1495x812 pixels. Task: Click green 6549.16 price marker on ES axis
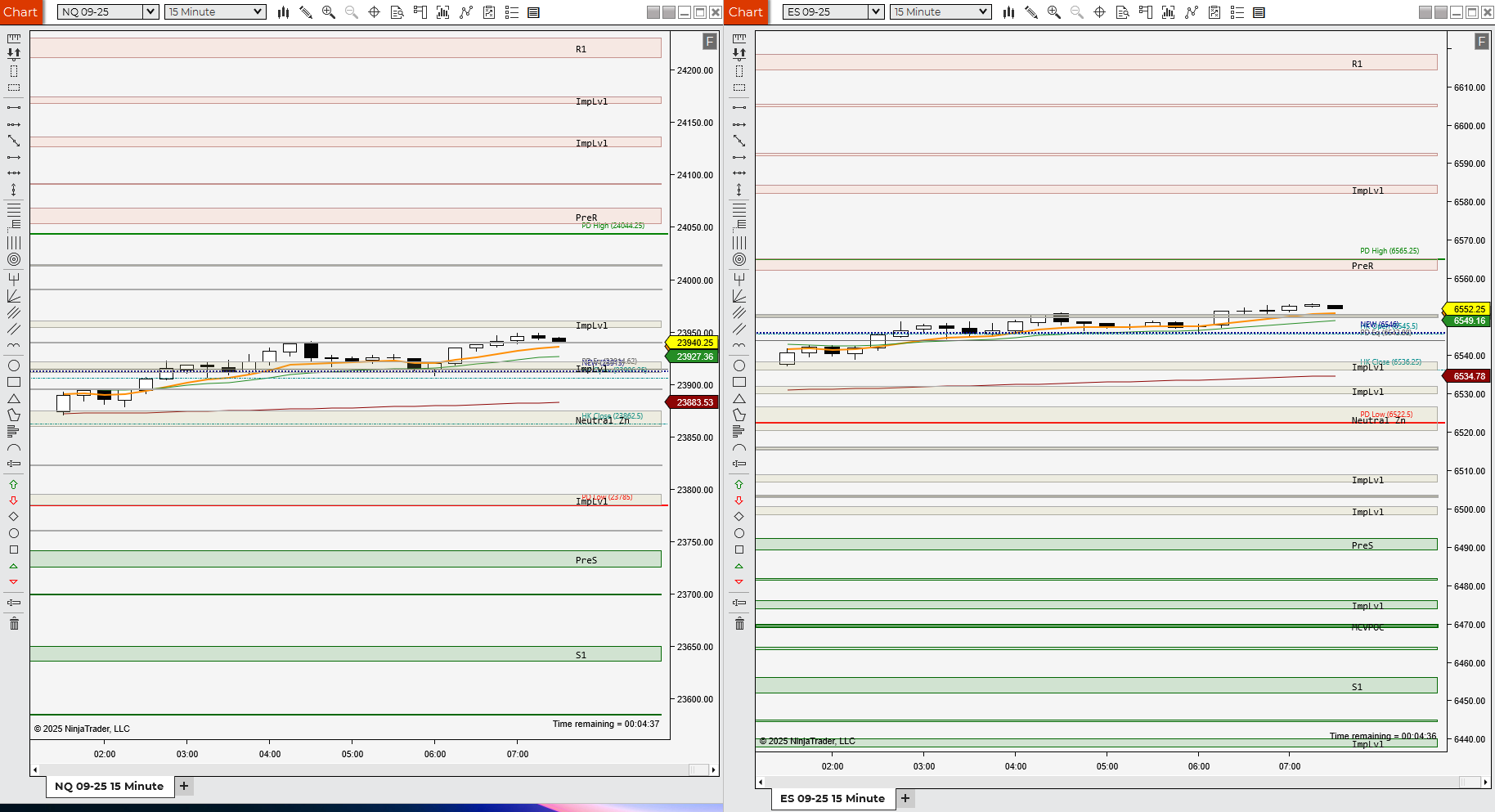point(1468,321)
